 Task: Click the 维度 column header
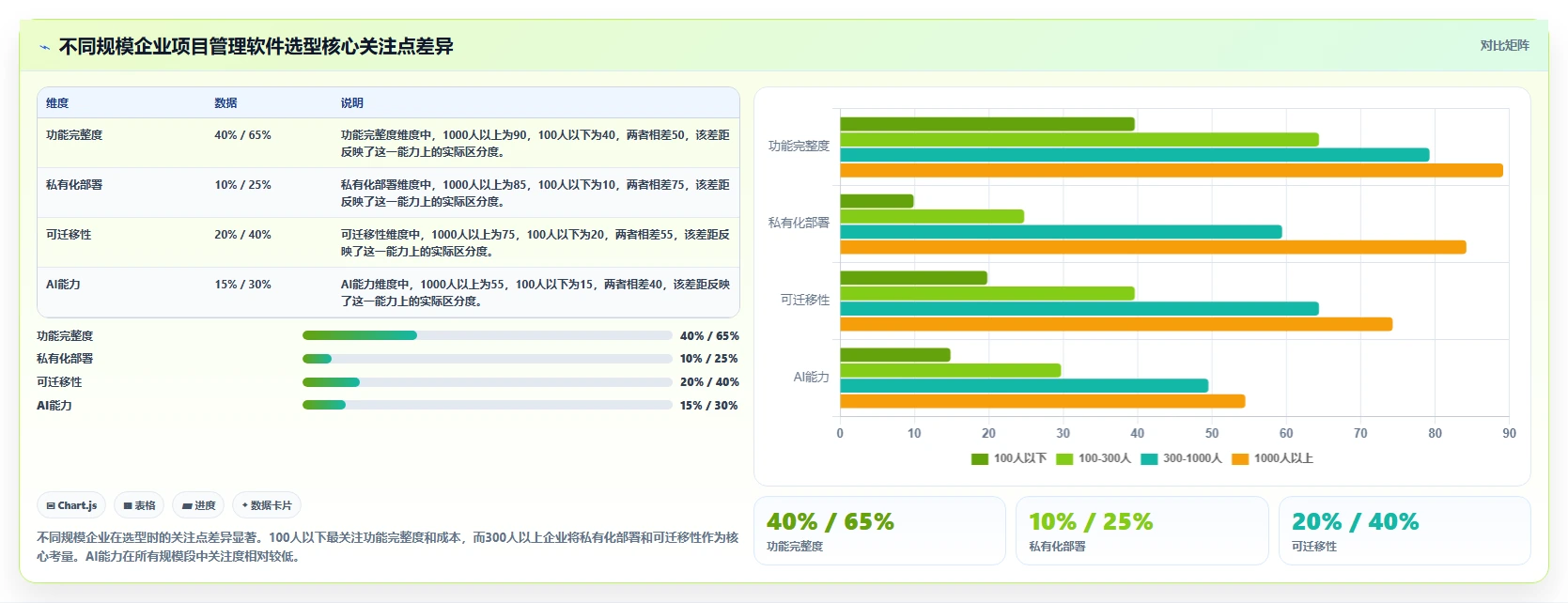(57, 103)
